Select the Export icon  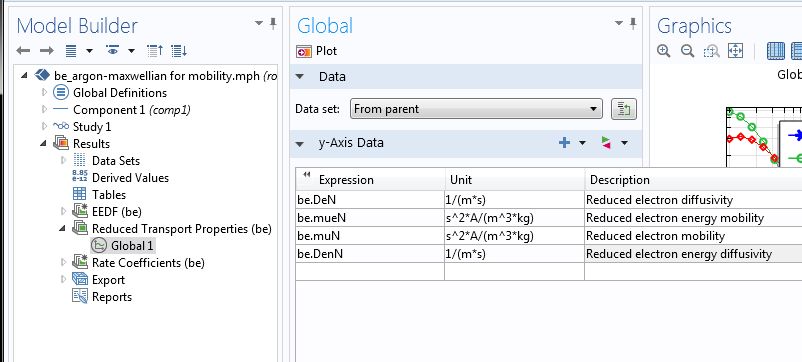[80, 279]
